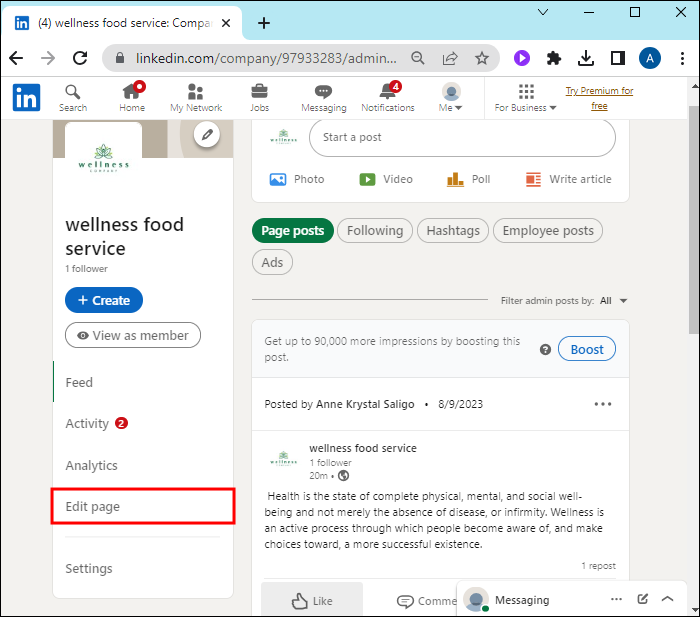
Task: Open the Me profile menu
Action: pos(451,98)
